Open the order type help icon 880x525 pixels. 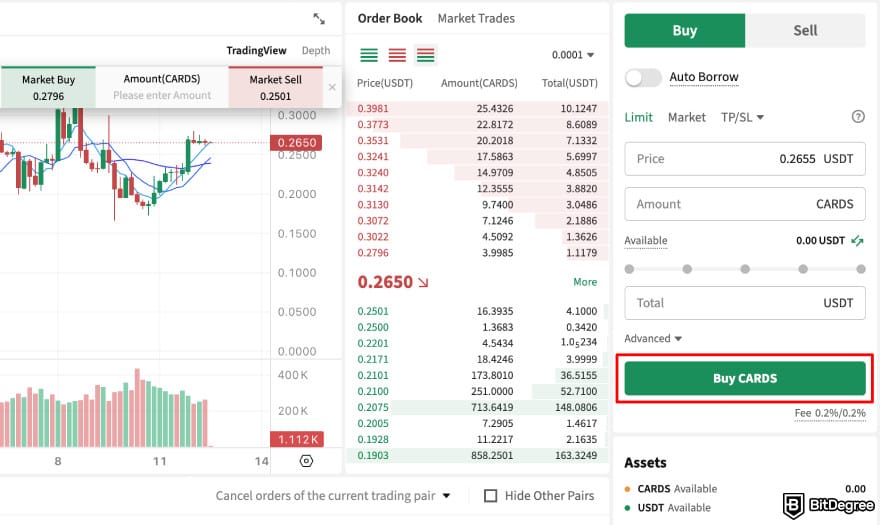click(x=858, y=117)
